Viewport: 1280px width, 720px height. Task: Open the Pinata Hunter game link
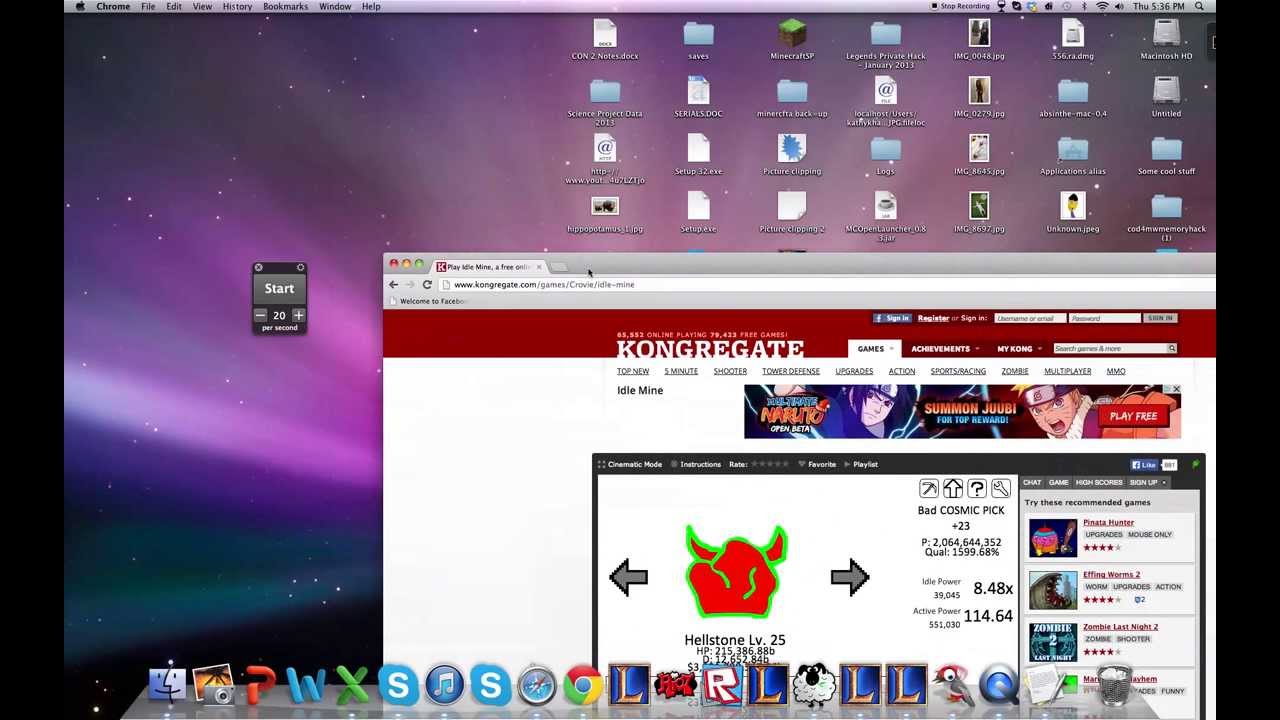[1108, 522]
